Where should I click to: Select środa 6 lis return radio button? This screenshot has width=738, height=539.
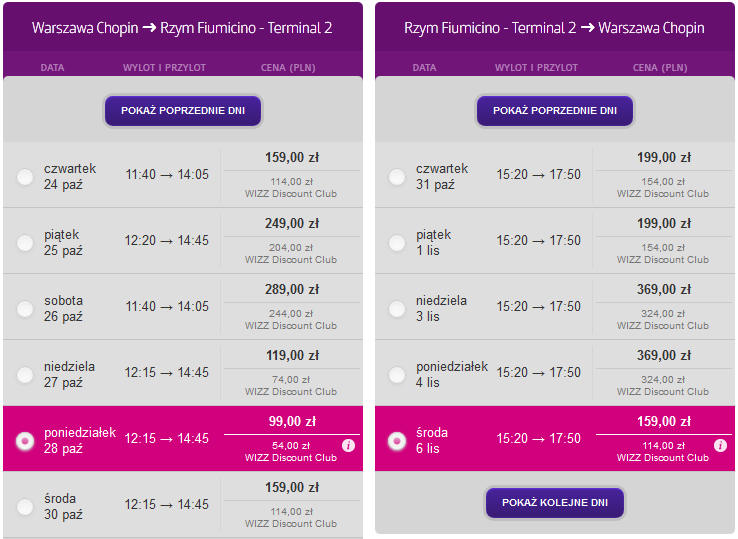(x=397, y=441)
